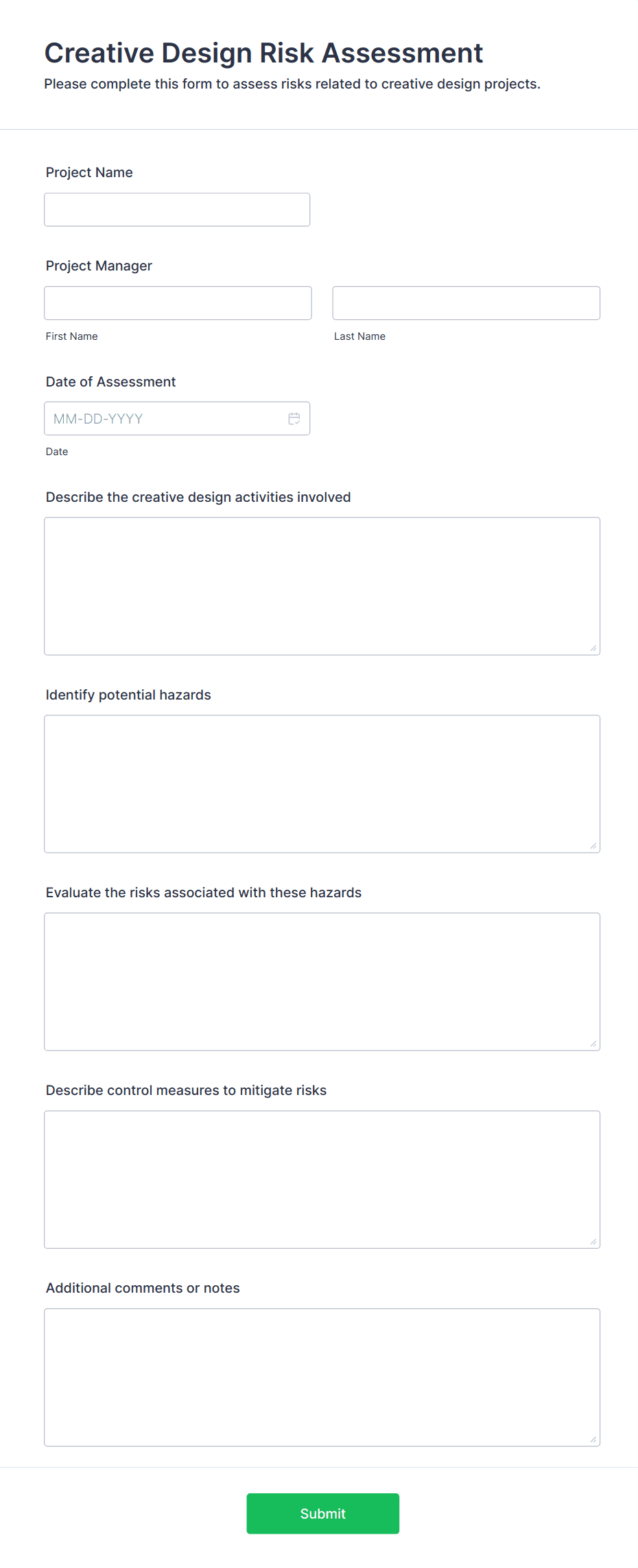Click the Project Name label
This screenshot has height=1568, width=638.
89,172
